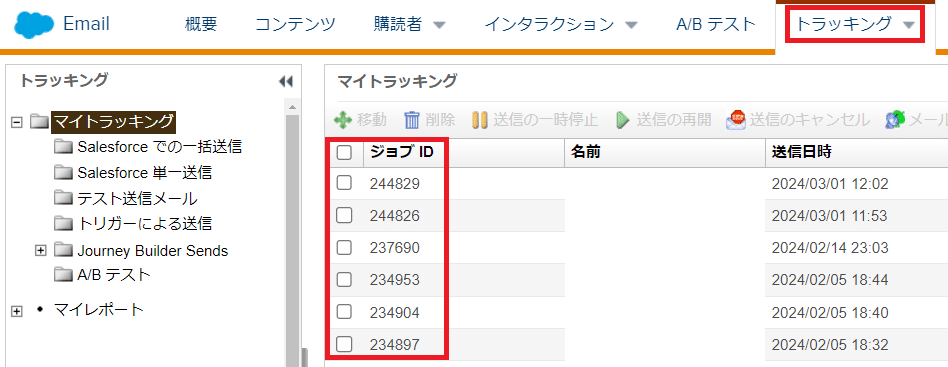
Task: Click the pause send icon
Action: [479, 120]
